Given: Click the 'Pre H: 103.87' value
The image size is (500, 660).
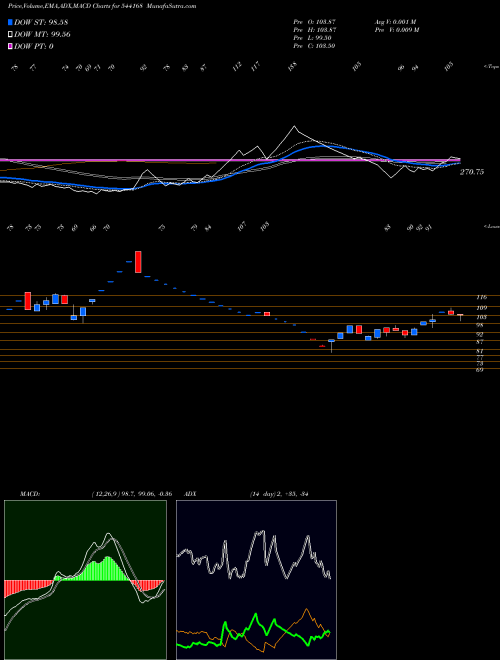Looking at the screenshot, I should (x=314, y=30).
